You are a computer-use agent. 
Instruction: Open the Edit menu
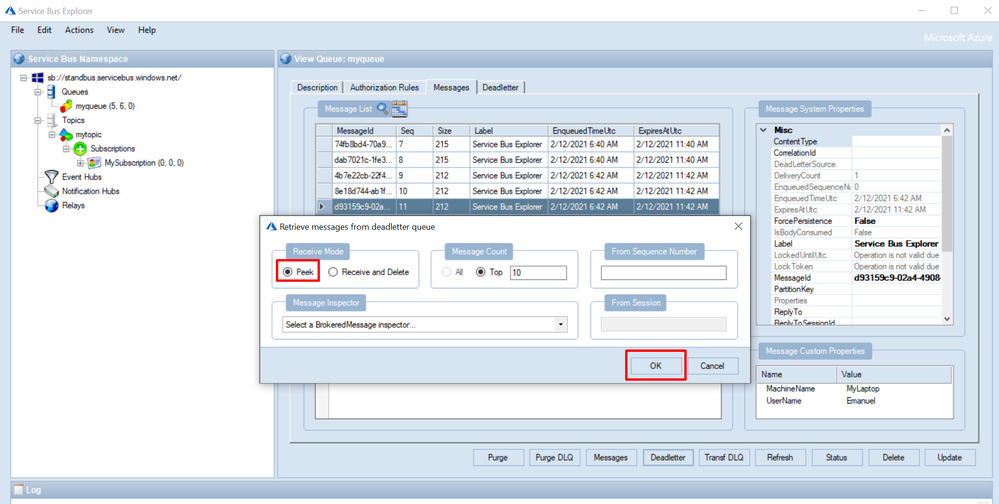(44, 30)
